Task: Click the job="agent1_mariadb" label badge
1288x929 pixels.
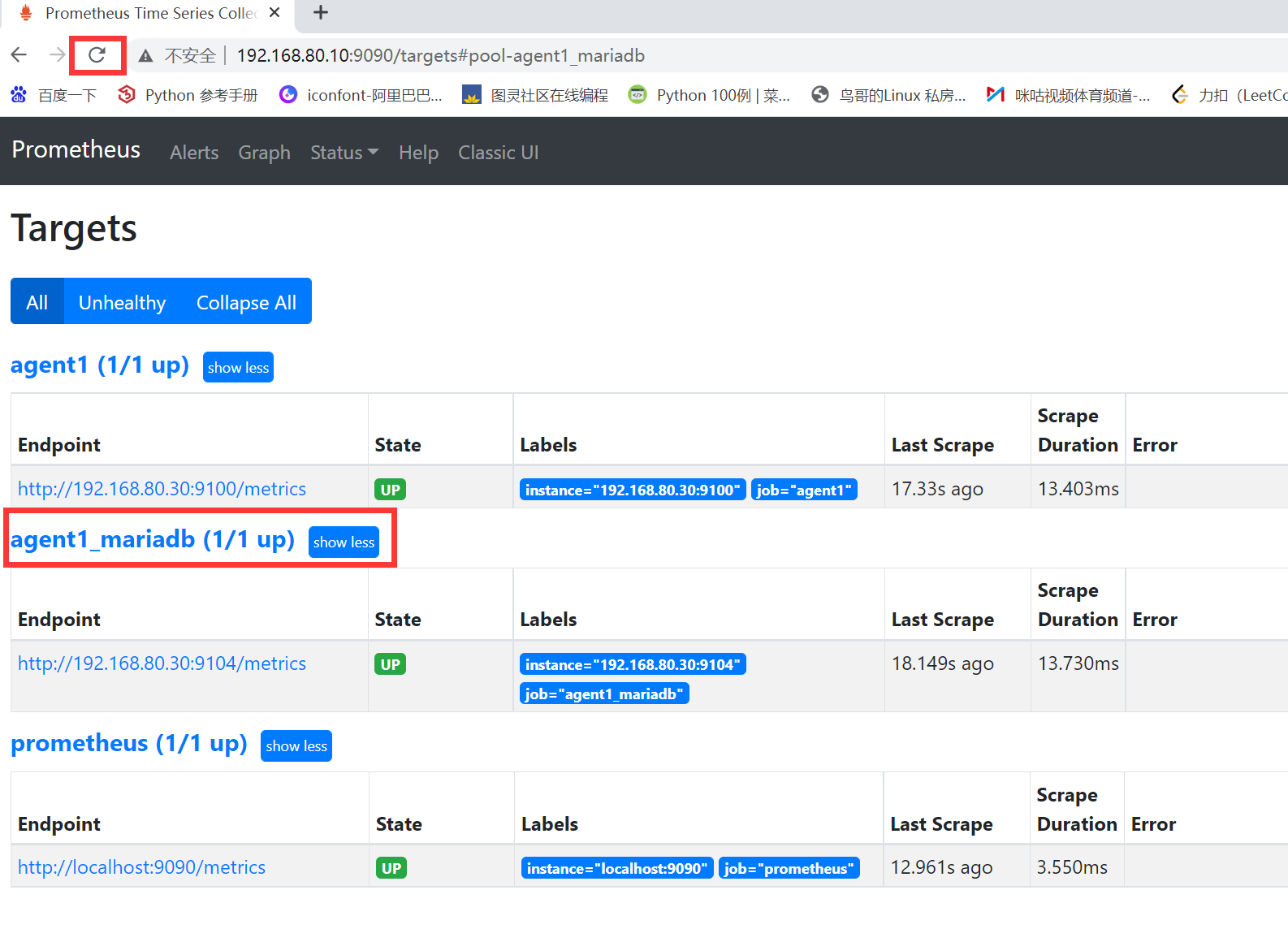Action: (604, 694)
